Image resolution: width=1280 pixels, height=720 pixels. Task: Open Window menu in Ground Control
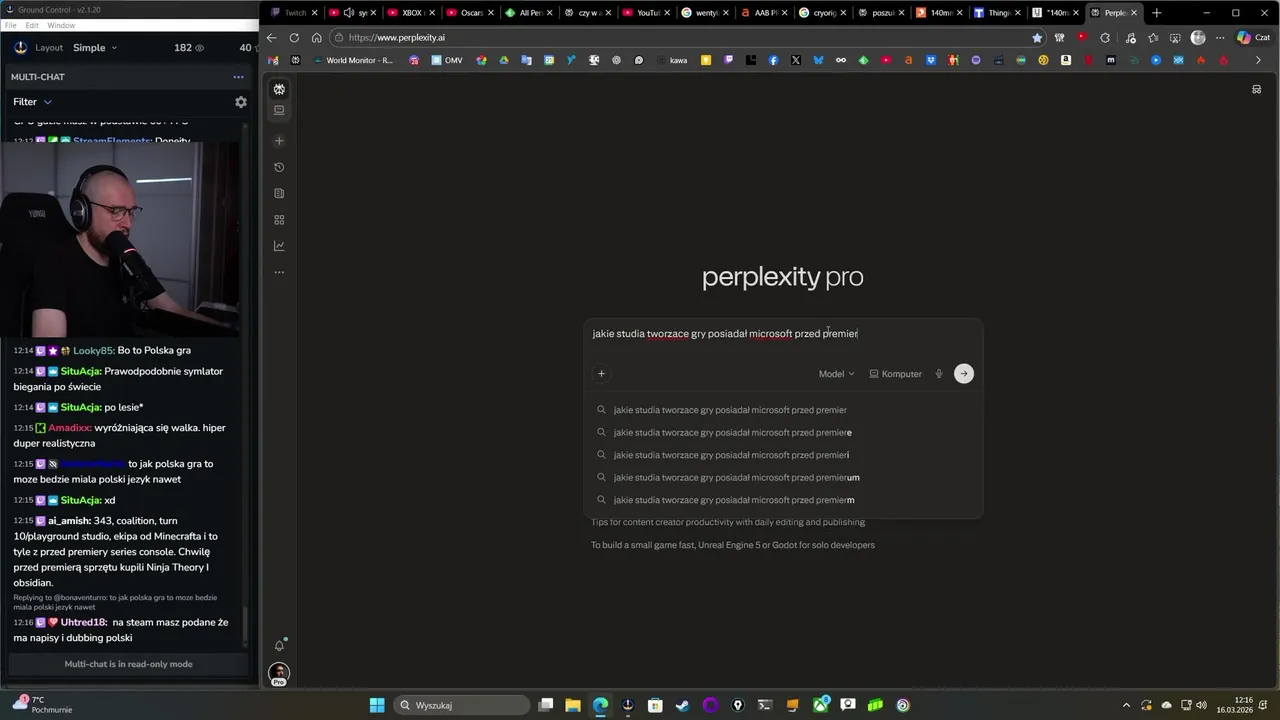pyautogui.click(x=61, y=25)
